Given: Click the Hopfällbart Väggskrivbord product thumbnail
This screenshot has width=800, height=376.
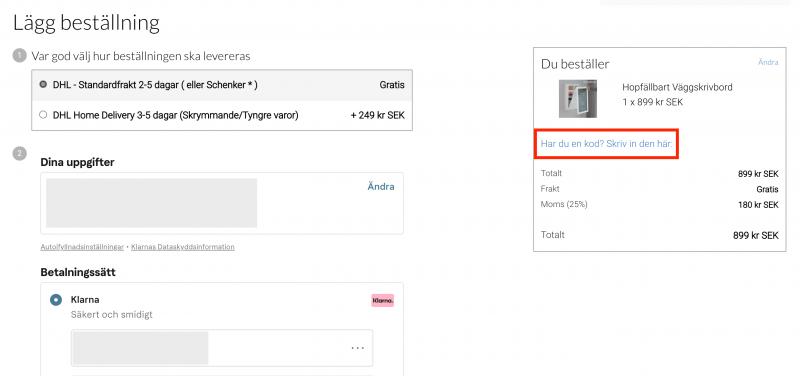Looking at the screenshot, I should [x=578, y=98].
